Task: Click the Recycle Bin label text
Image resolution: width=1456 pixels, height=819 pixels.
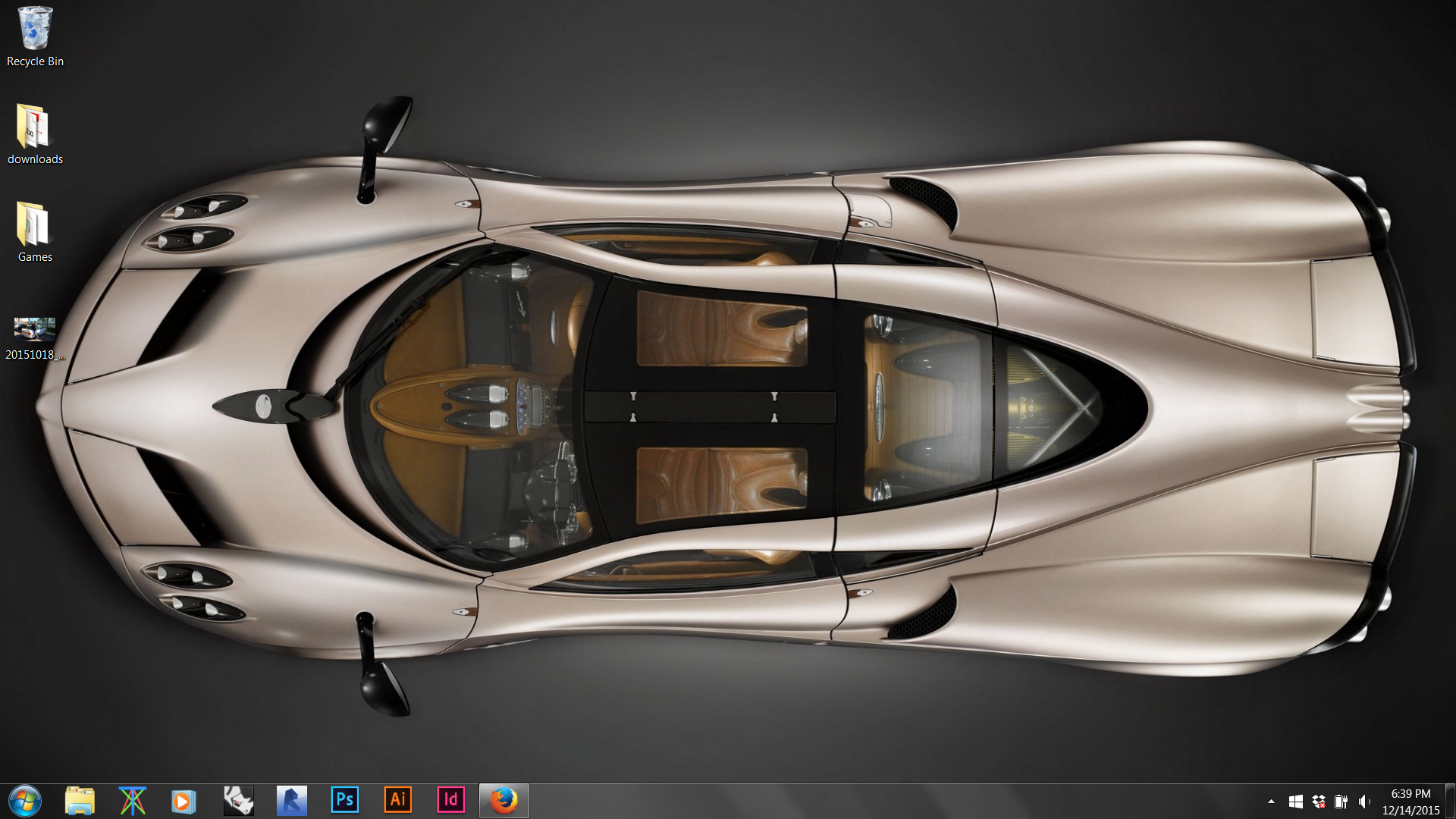Action: coord(35,61)
